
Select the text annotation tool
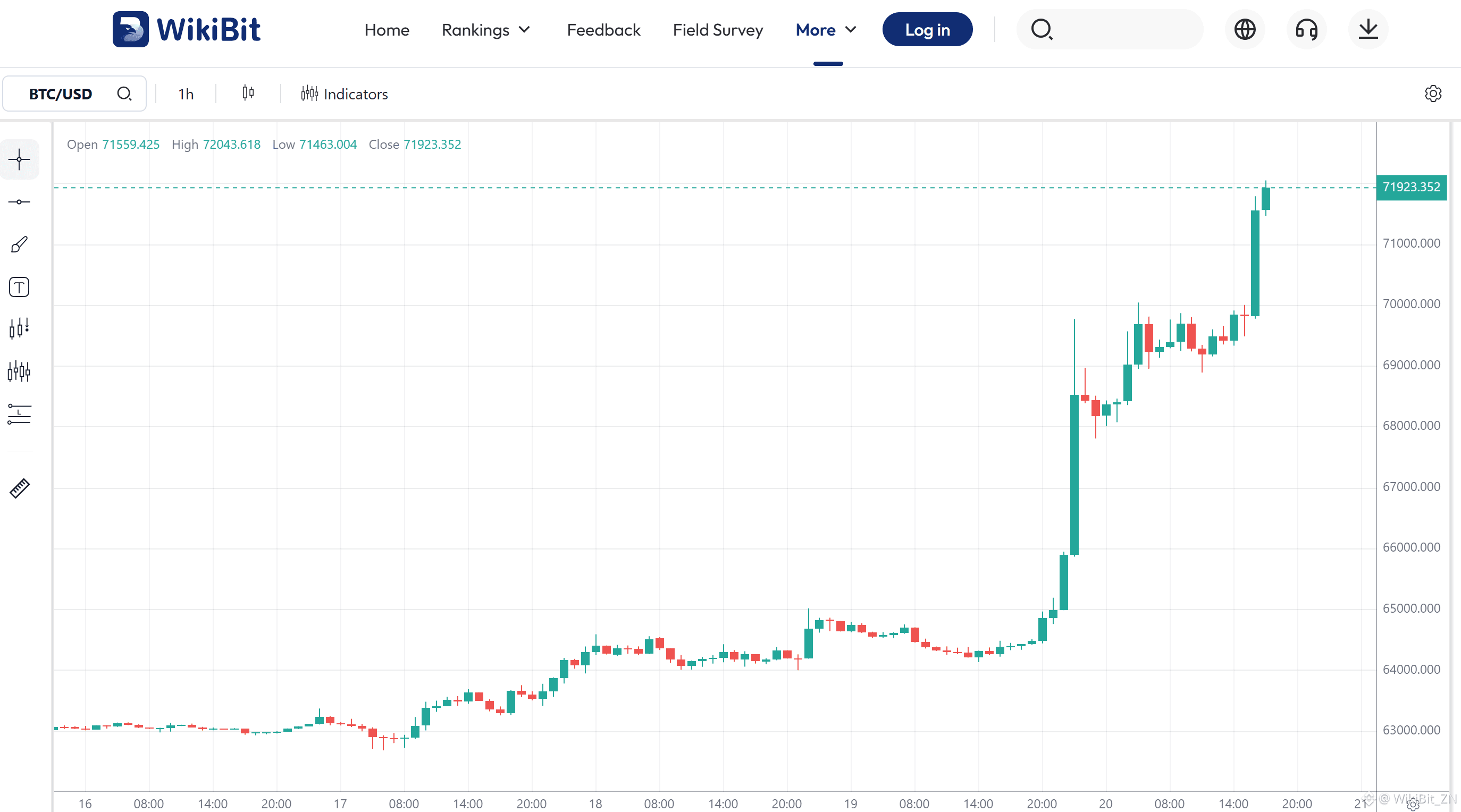pyautogui.click(x=19, y=287)
